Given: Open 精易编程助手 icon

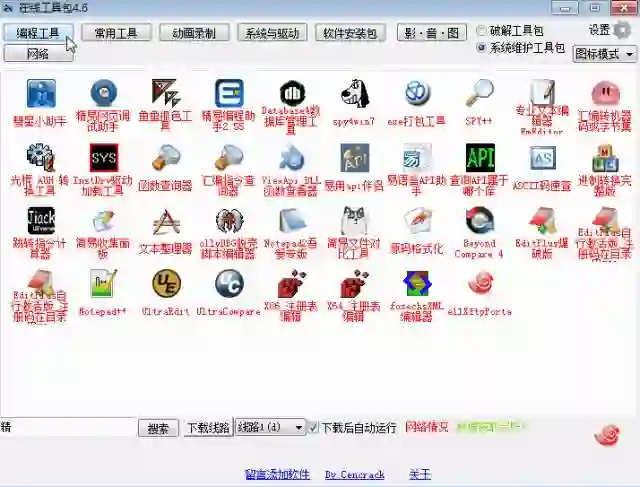Looking at the screenshot, I should [x=229, y=93].
